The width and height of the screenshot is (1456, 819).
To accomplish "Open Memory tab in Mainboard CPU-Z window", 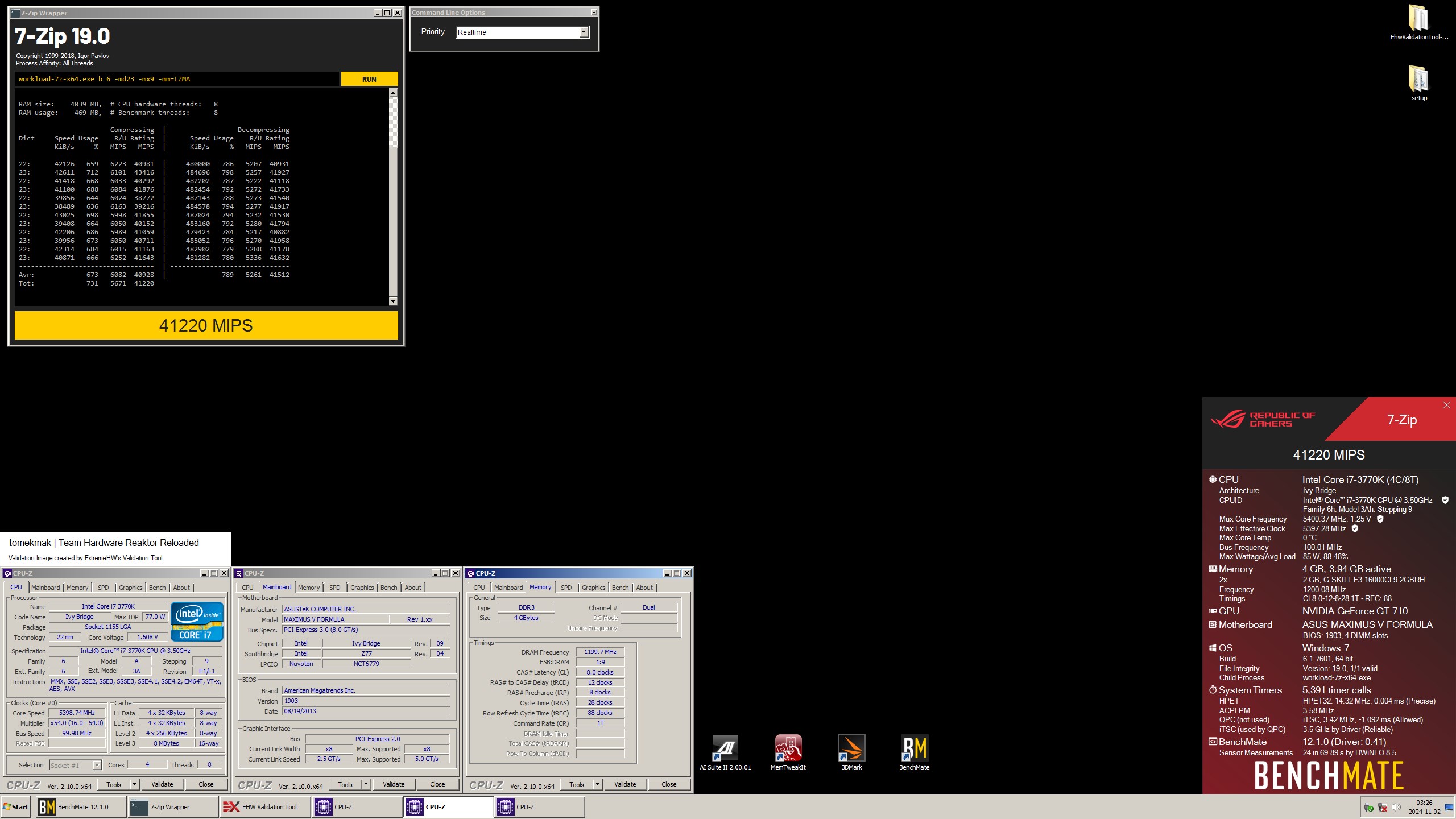I will click(x=309, y=588).
